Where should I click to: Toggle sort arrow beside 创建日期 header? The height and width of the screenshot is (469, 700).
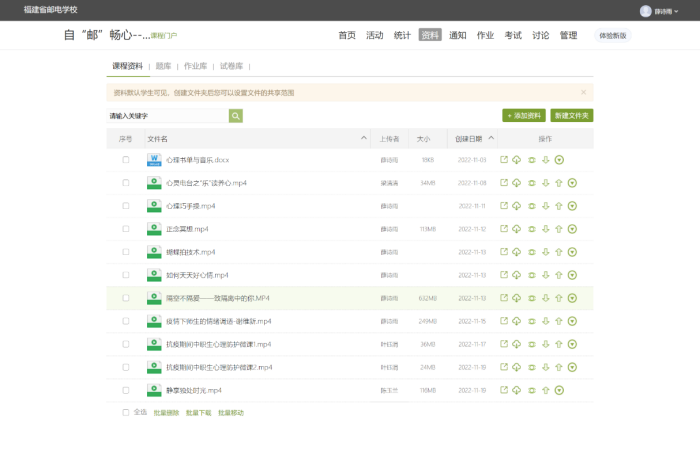tap(490, 138)
